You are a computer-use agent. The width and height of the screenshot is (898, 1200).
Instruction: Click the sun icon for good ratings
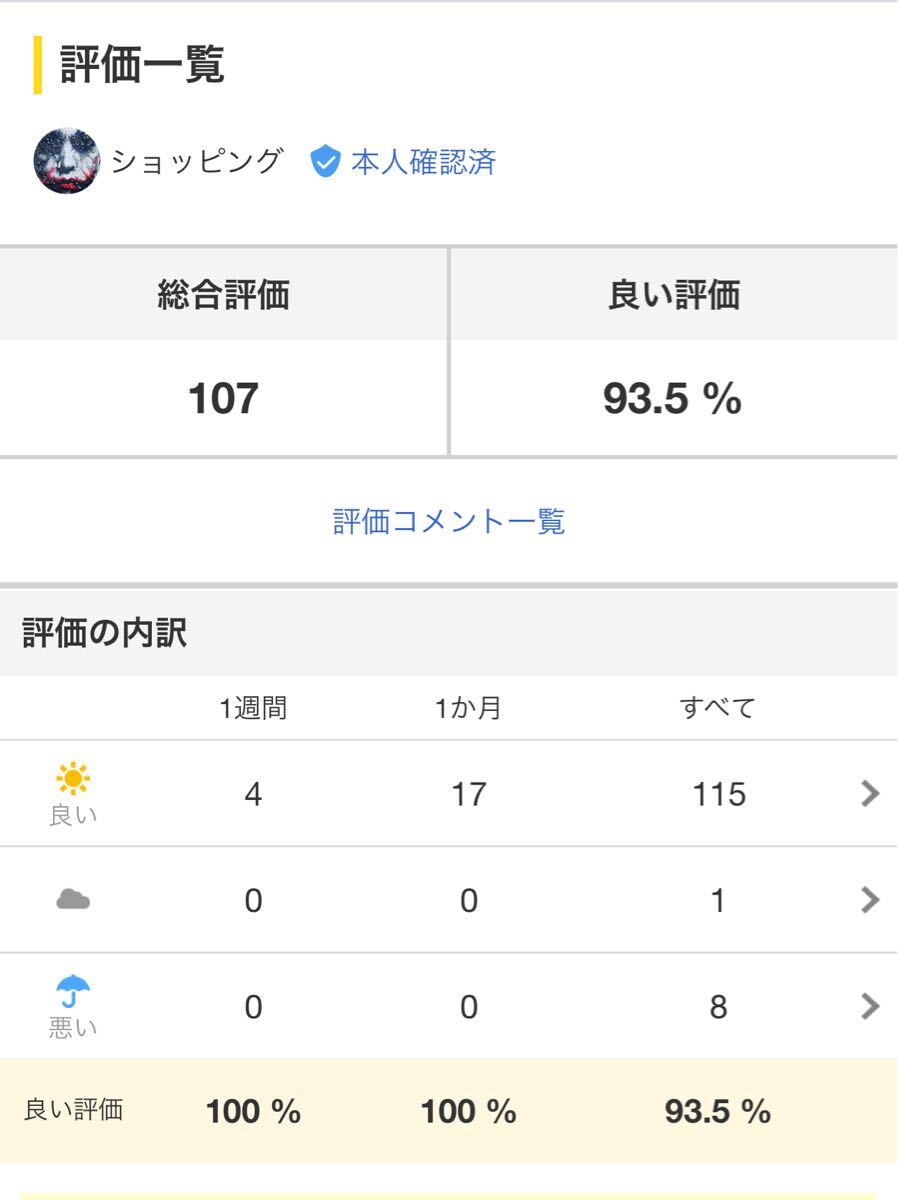pyautogui.click(x=73, y=779)
